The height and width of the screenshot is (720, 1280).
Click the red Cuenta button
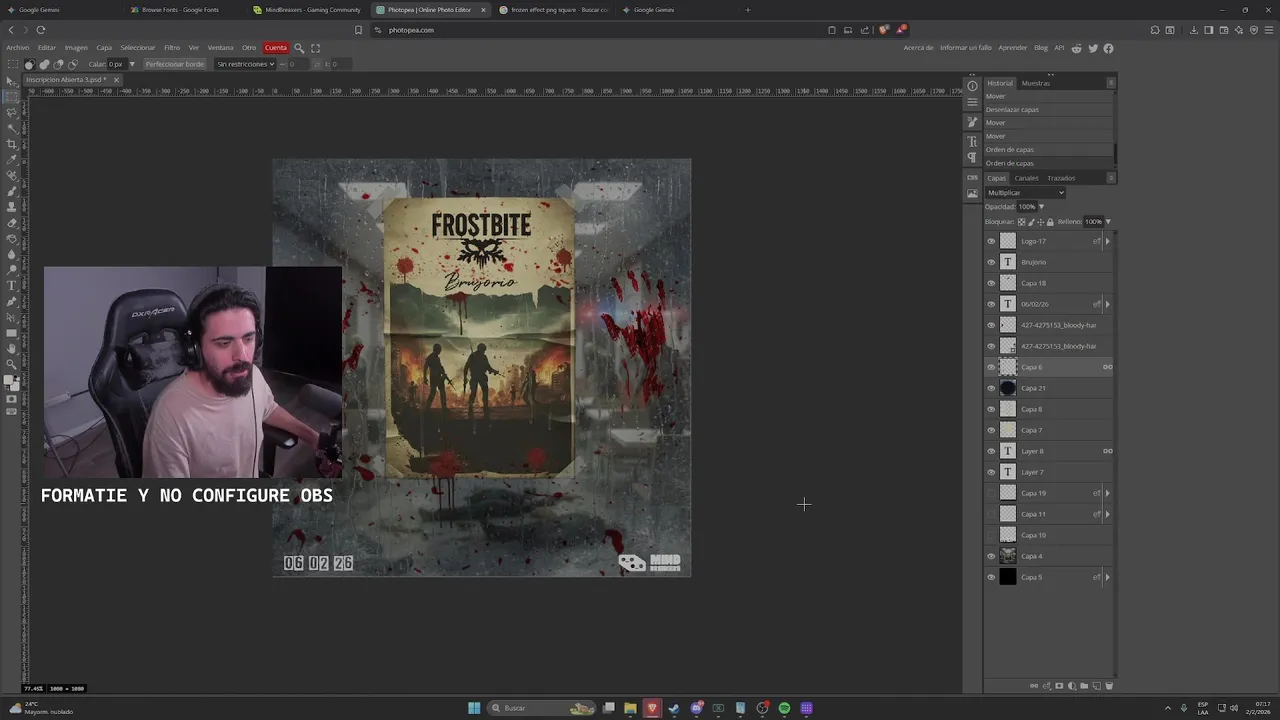276,48
